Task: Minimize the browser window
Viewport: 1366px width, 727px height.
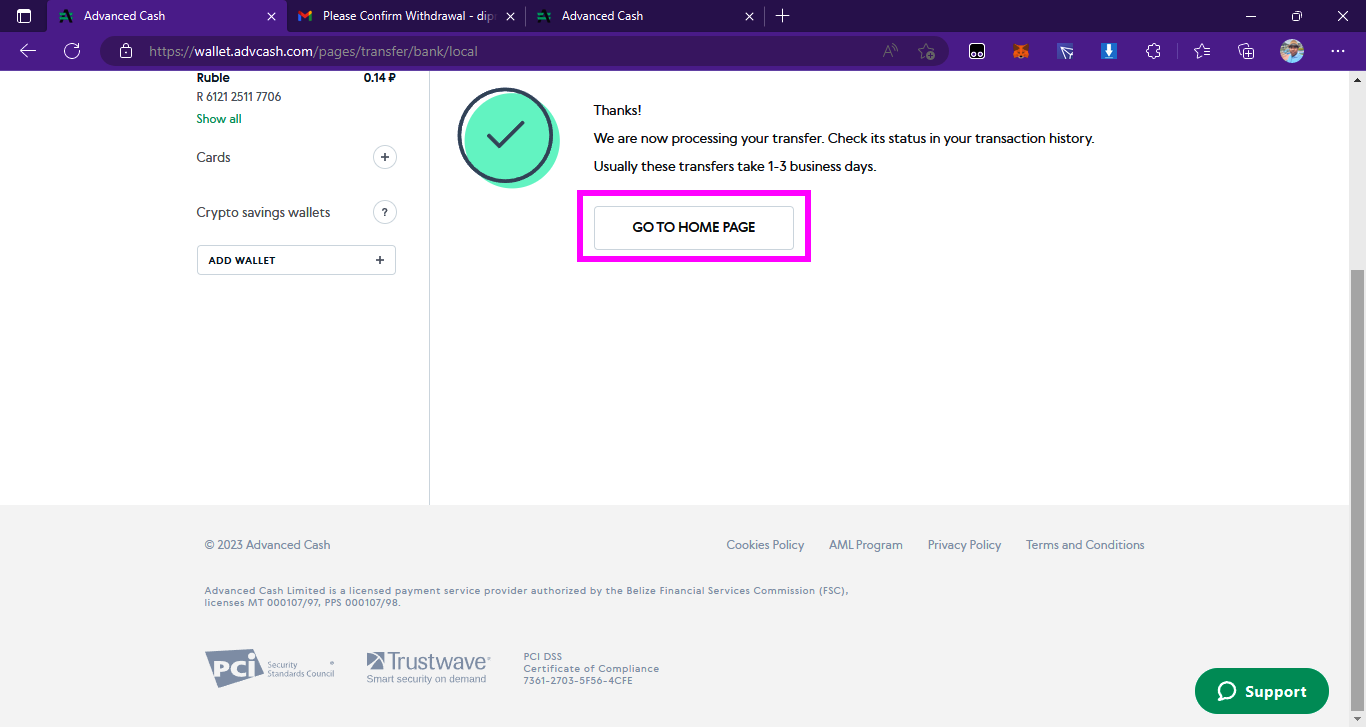Action: 1250,16
